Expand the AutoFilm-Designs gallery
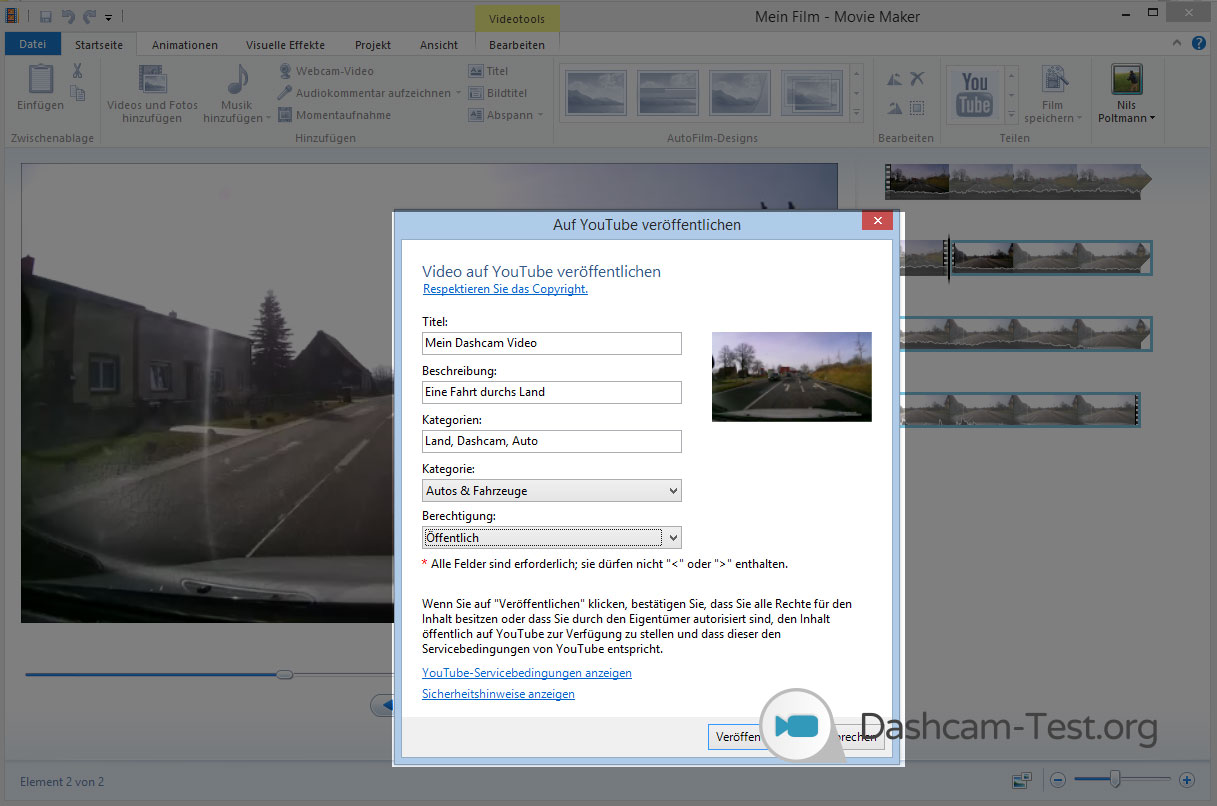Viewport: 1217px width, 806px height. coord(856,114)
